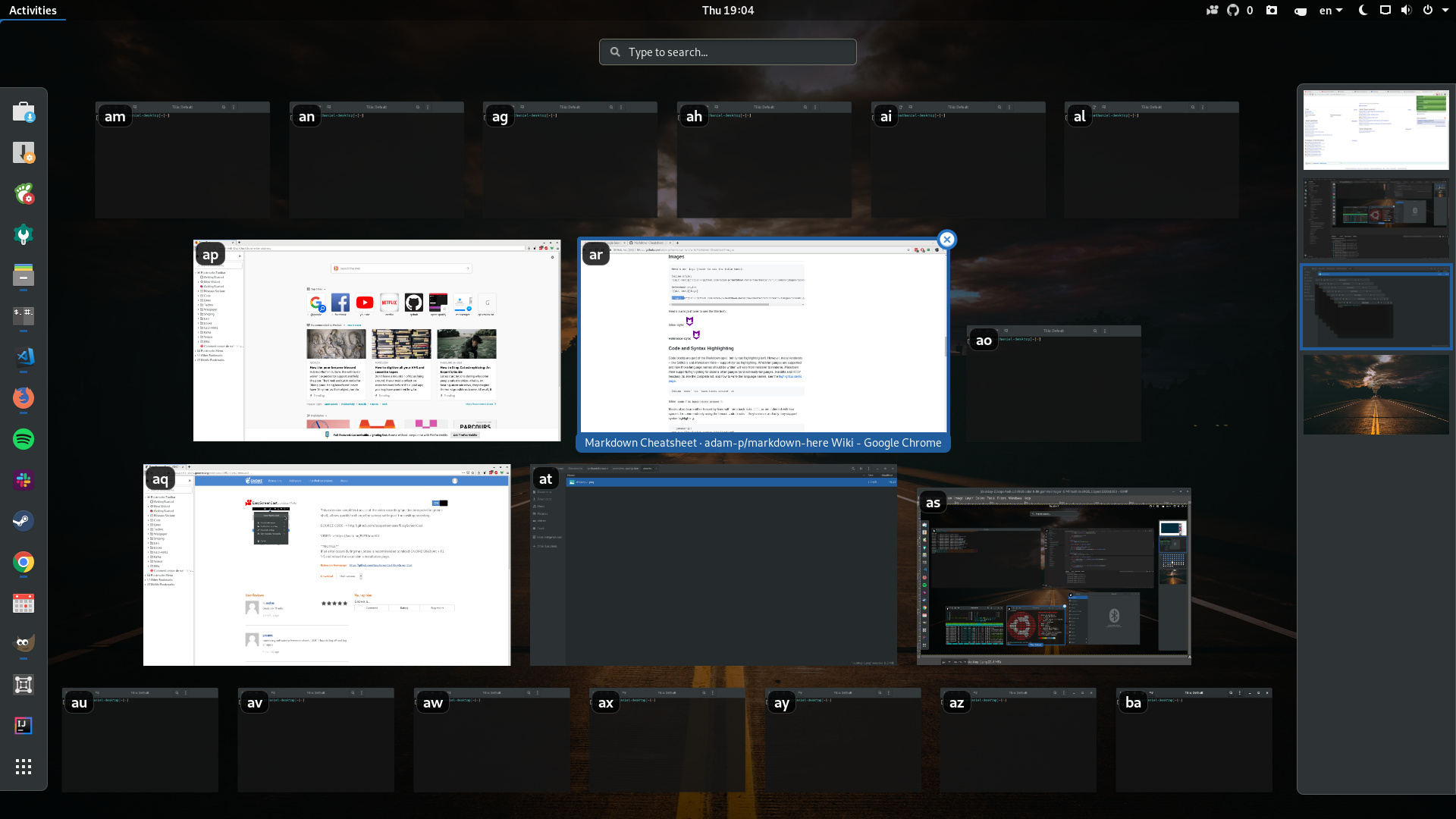Show all applications grid
This screenshot has width=1456, height=819.
coord(24,767)
